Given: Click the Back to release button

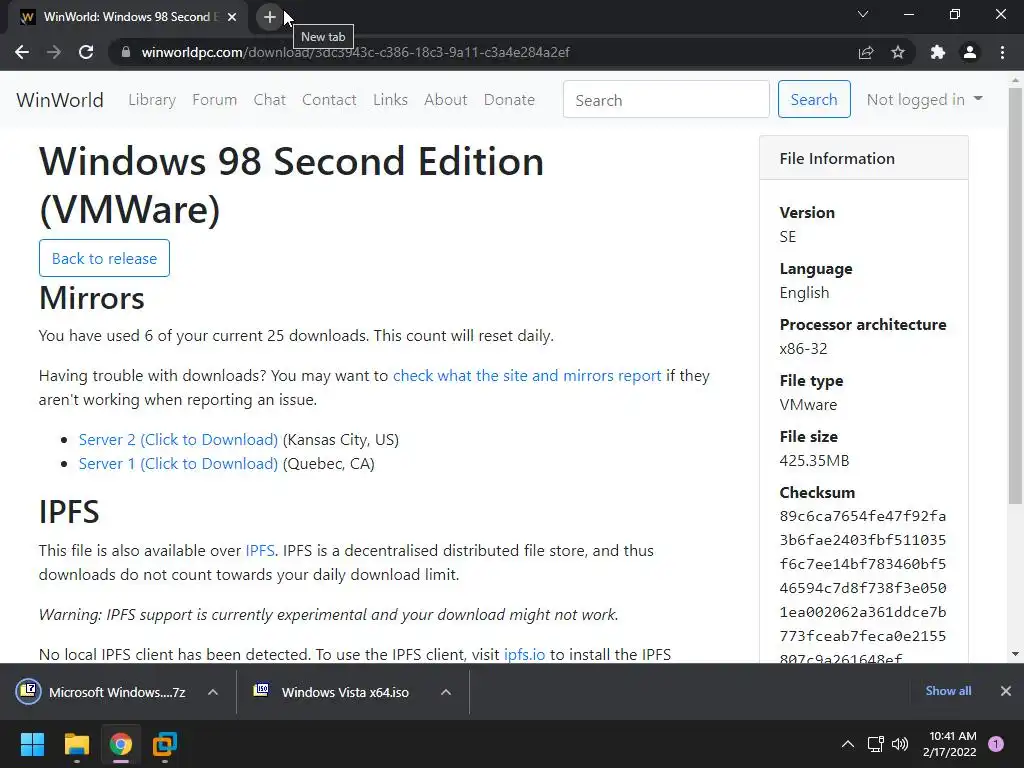Looking at the screenshot, I should [x=104, y=258].
